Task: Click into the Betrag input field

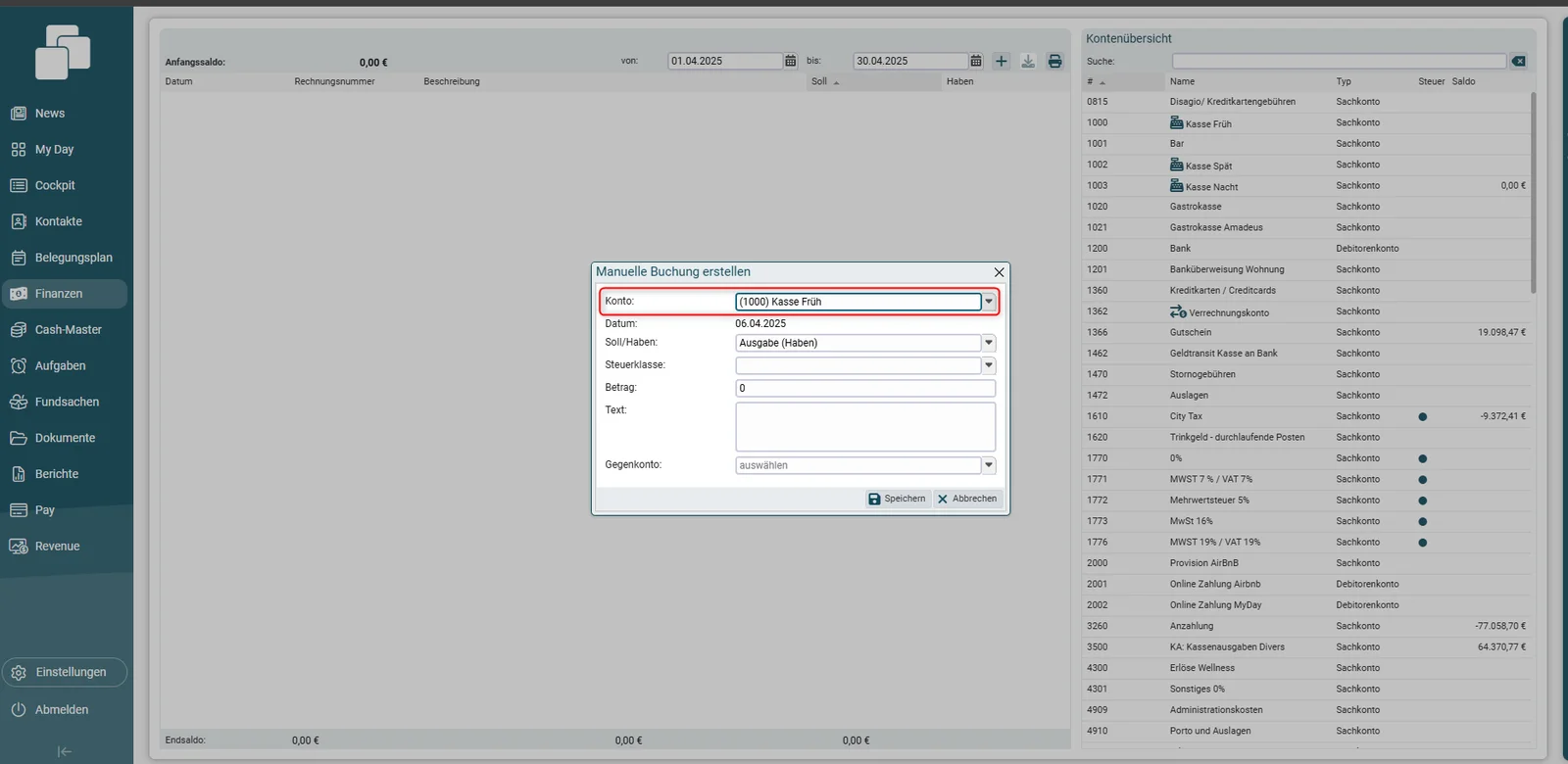Action: pos(865,388)
